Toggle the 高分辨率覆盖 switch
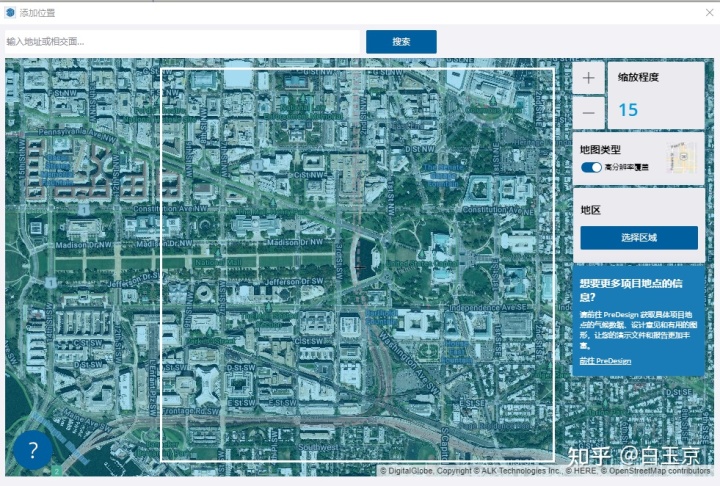This screenshot has height=486, width=720. pos(591,167)
